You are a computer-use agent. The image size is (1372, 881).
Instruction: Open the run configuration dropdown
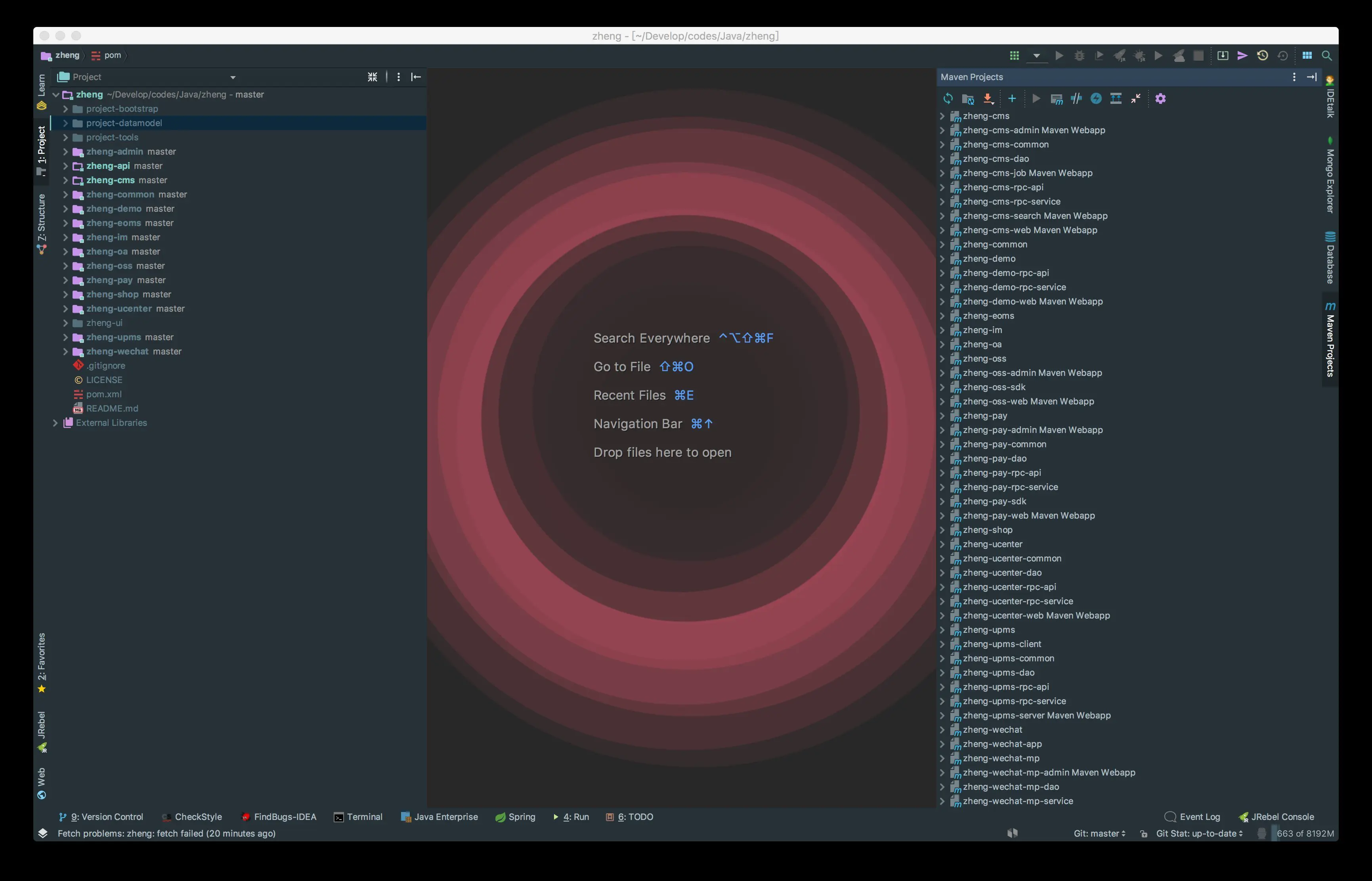coord(1036,56)
